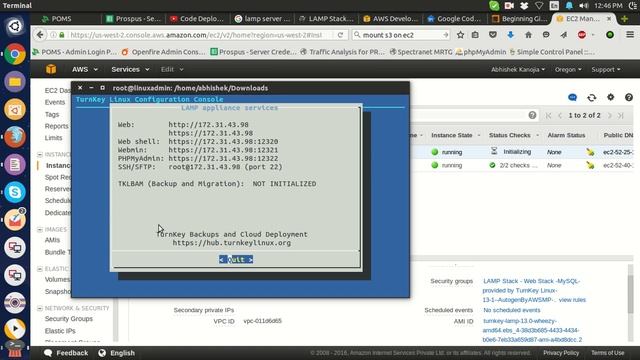The height and width of the screenshot is (360, 640).
Task: Click the clock showing 12:46 PM
Action: (x=608, y=5)
